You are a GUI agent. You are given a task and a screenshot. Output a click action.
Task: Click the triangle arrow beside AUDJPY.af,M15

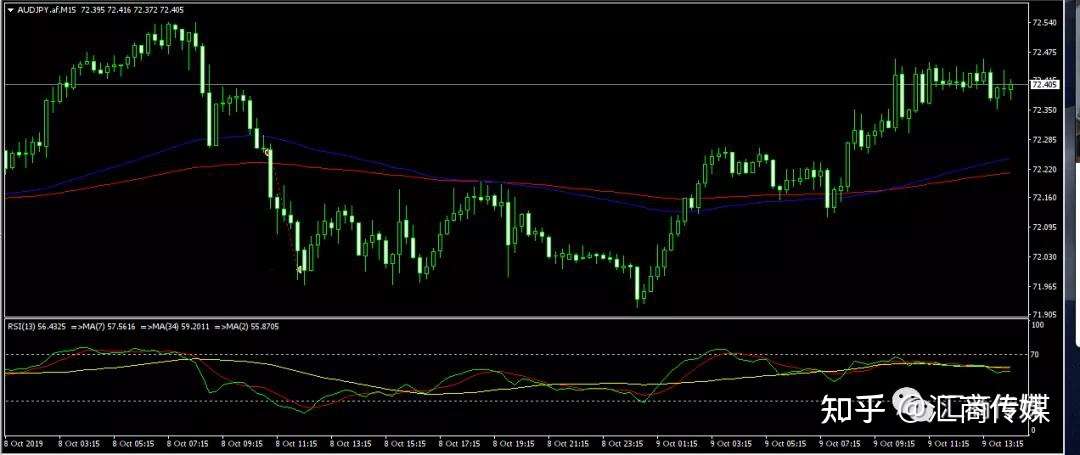[x=9, y=10]
